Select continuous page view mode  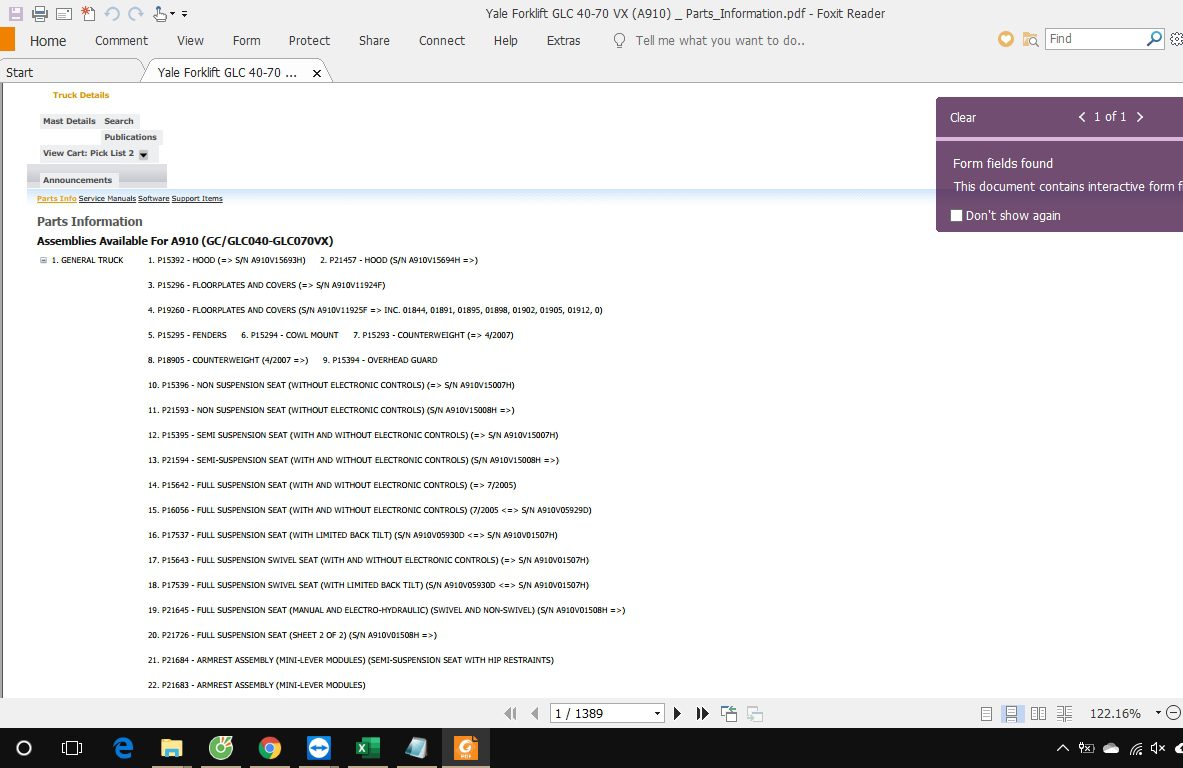(1011, 714)
